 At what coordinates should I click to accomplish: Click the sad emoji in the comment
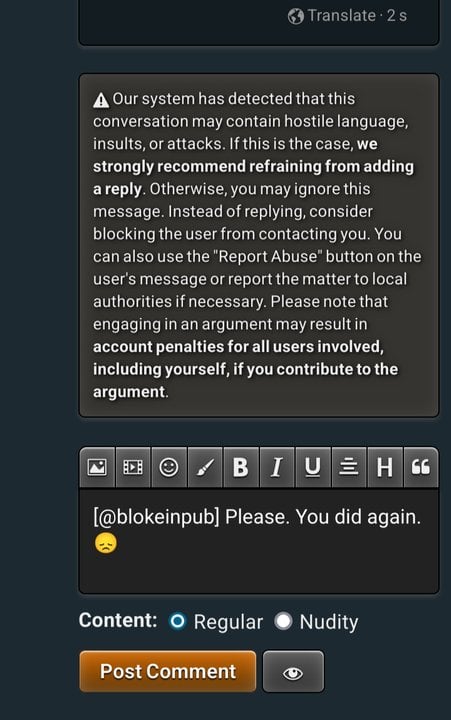[x=106, y=543]
